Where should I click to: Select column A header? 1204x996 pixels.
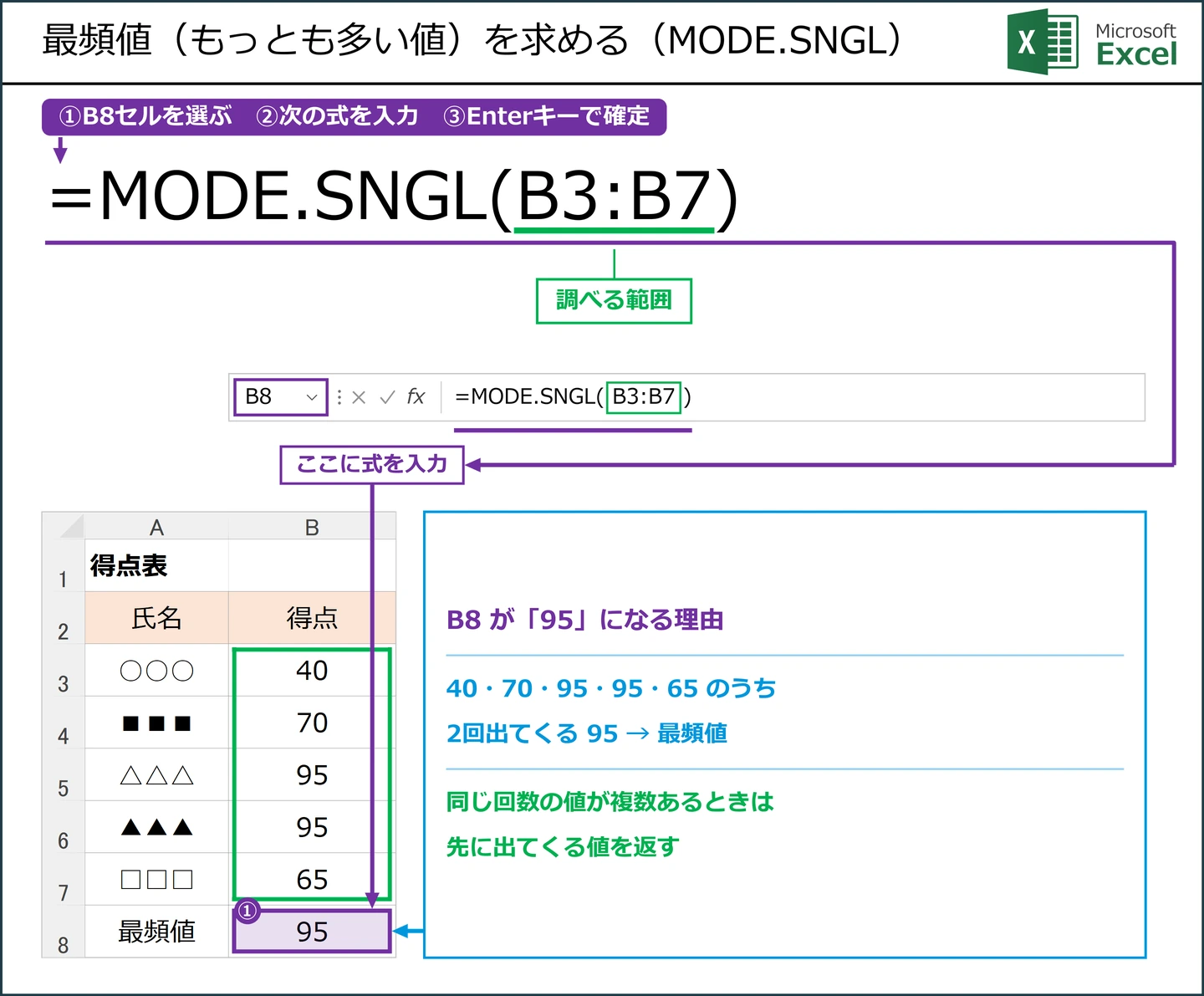click(x=156, y=527)
